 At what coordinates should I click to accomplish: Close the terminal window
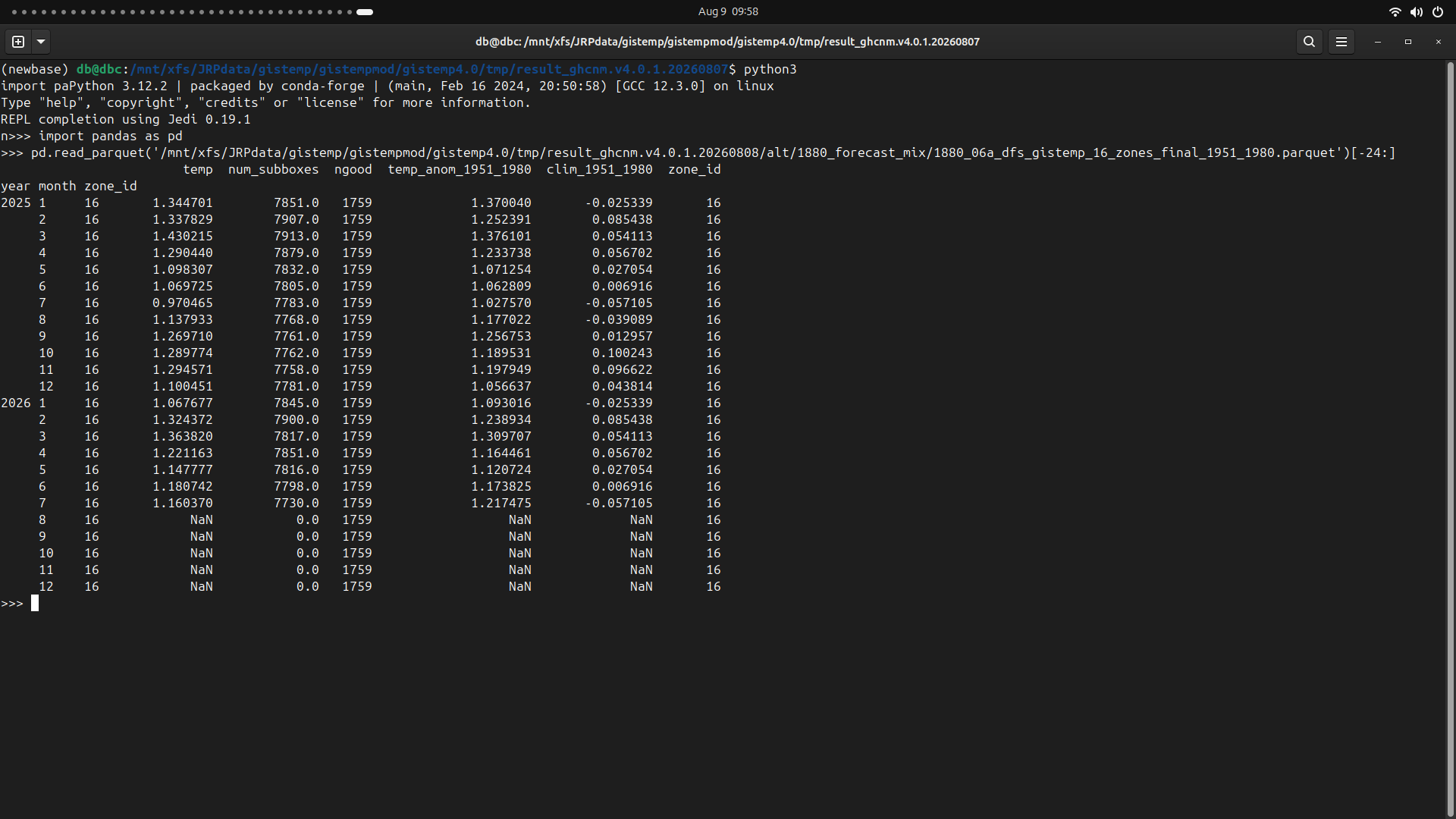[x=1439, y=42]
